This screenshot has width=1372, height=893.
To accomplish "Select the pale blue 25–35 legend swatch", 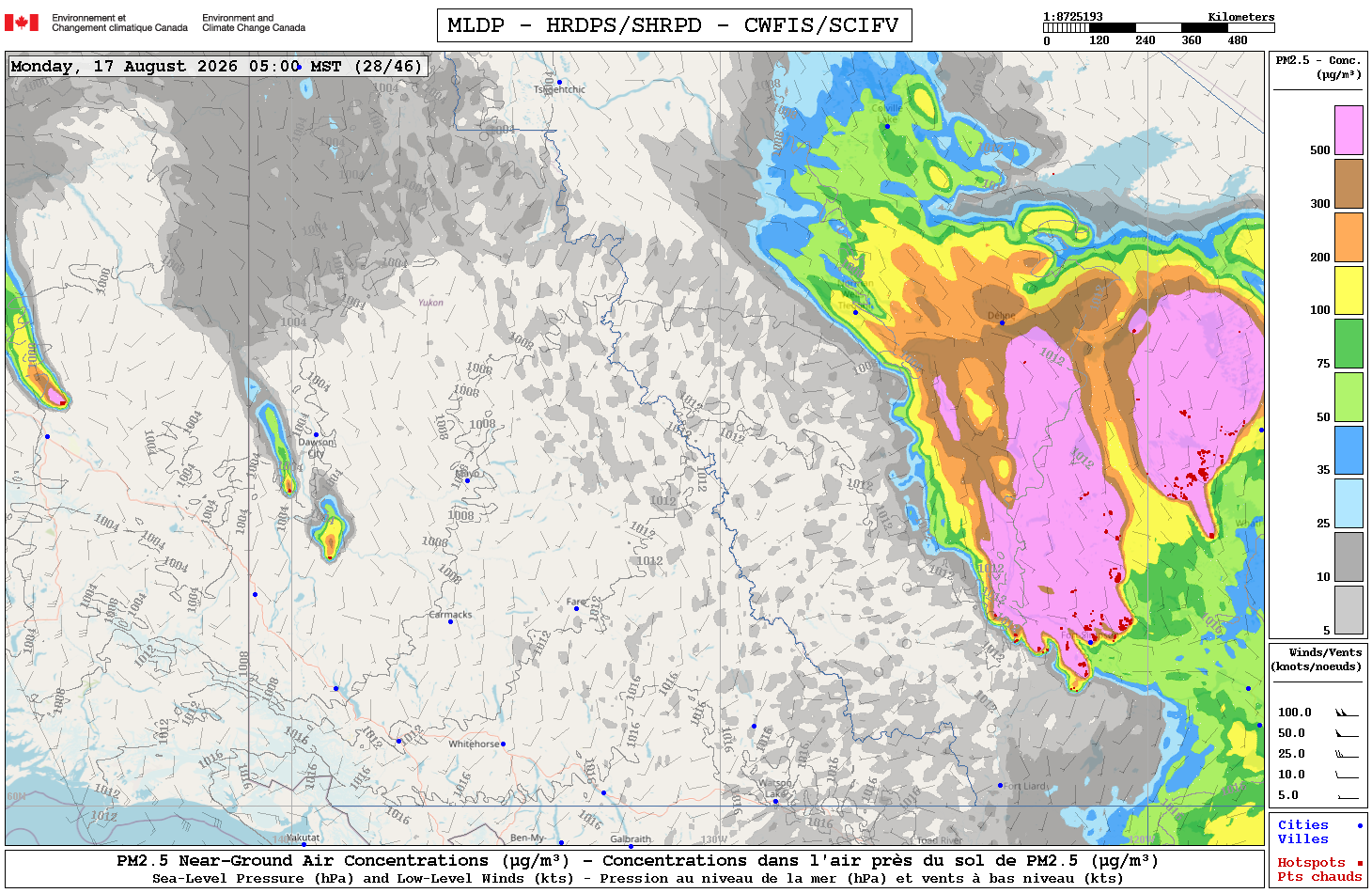I will [x=1349, y=503].
